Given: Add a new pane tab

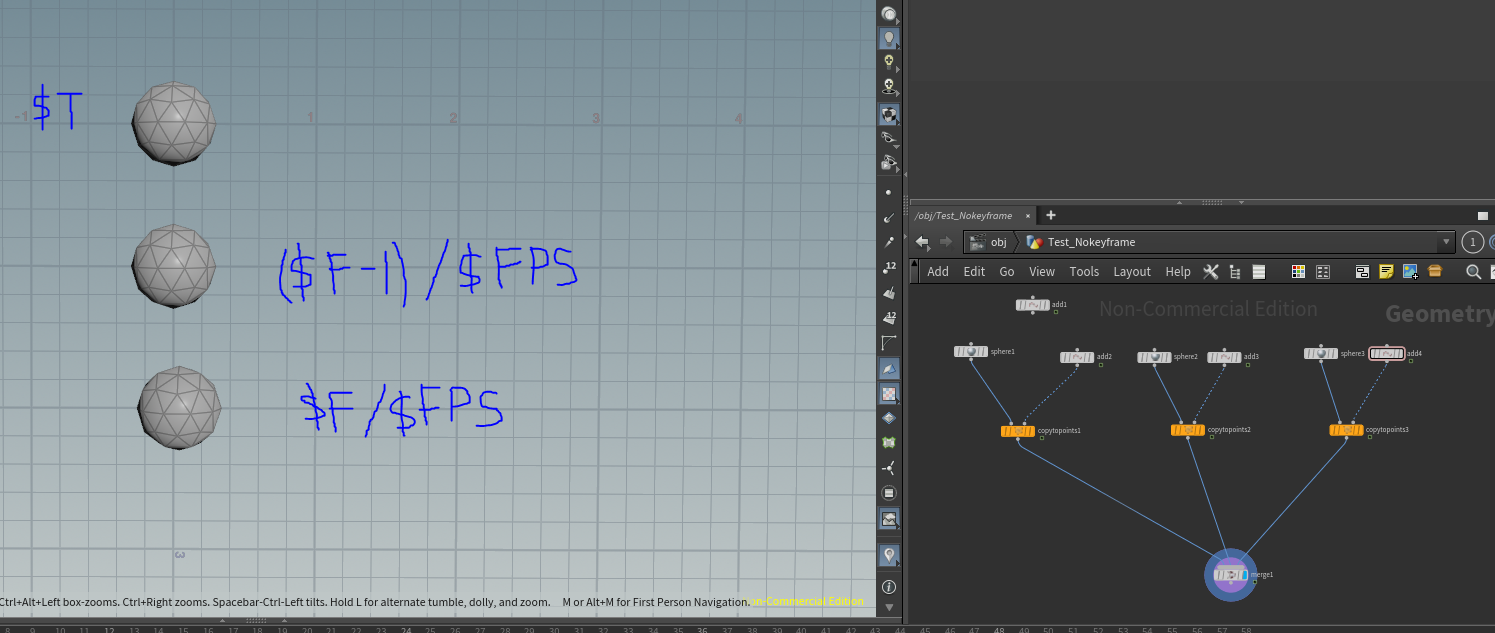Looking at the screenshot, I should click(1050, 215).
